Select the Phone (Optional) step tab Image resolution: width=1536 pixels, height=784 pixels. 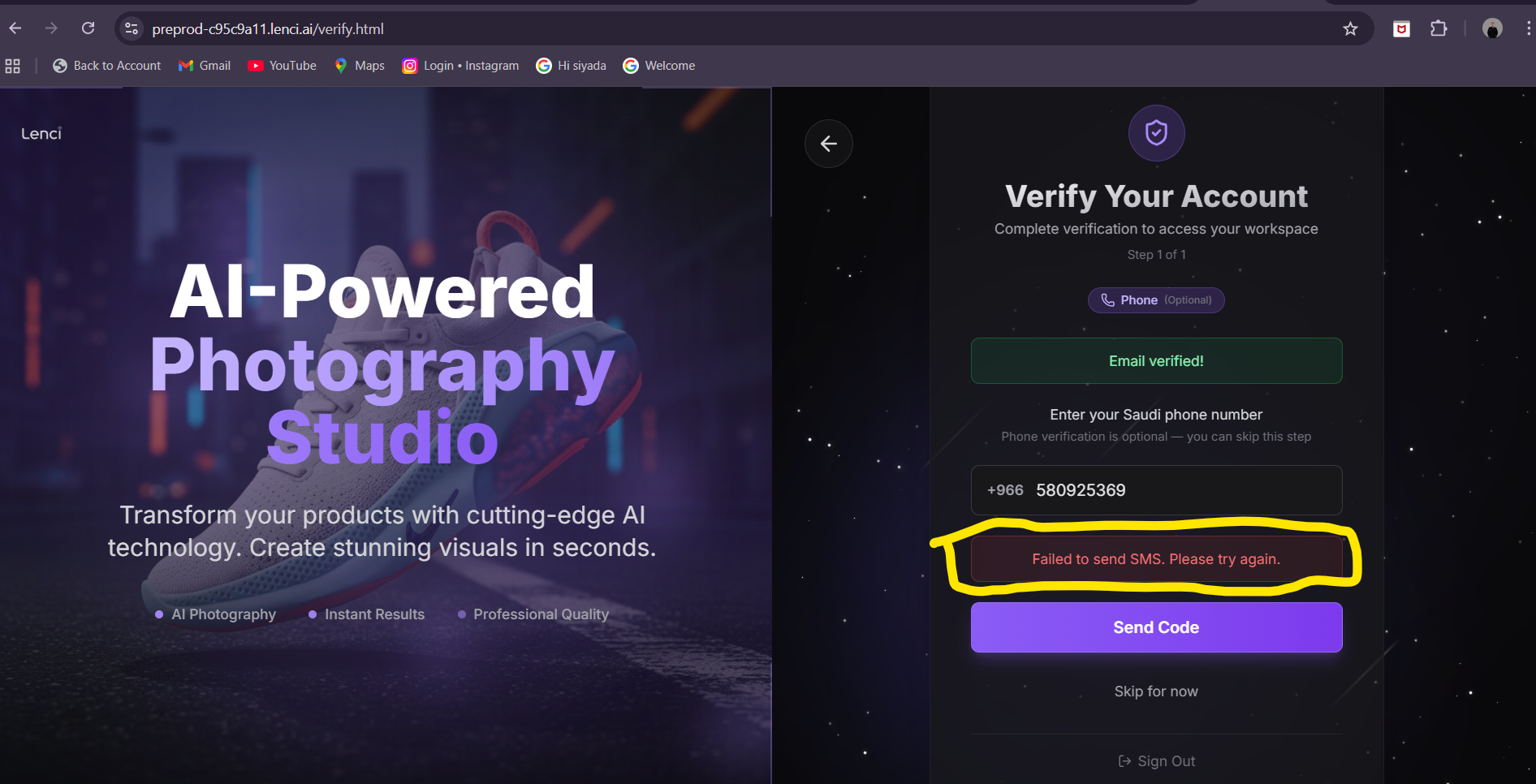point(1156,300)
